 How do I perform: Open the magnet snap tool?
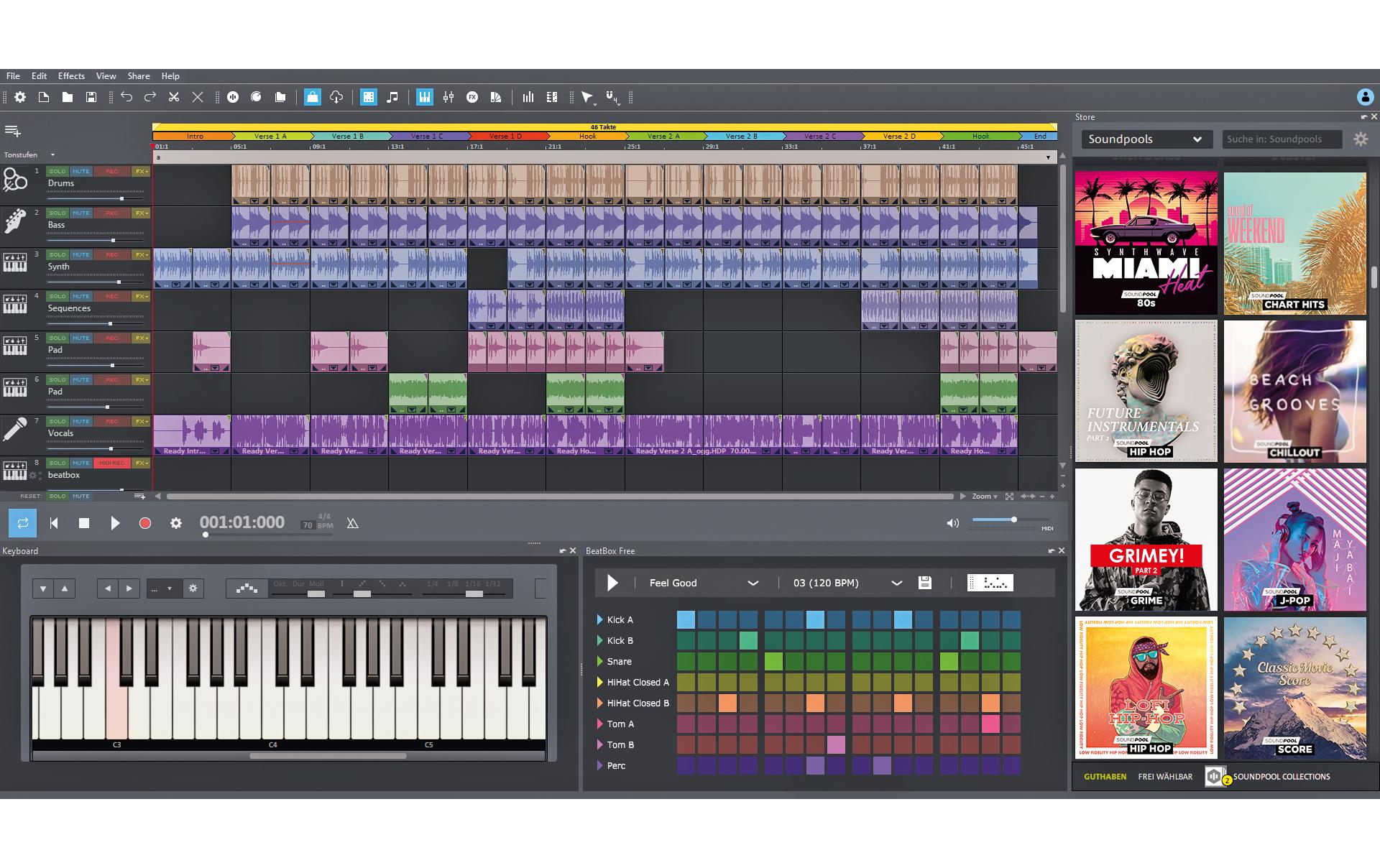(612, 97)
